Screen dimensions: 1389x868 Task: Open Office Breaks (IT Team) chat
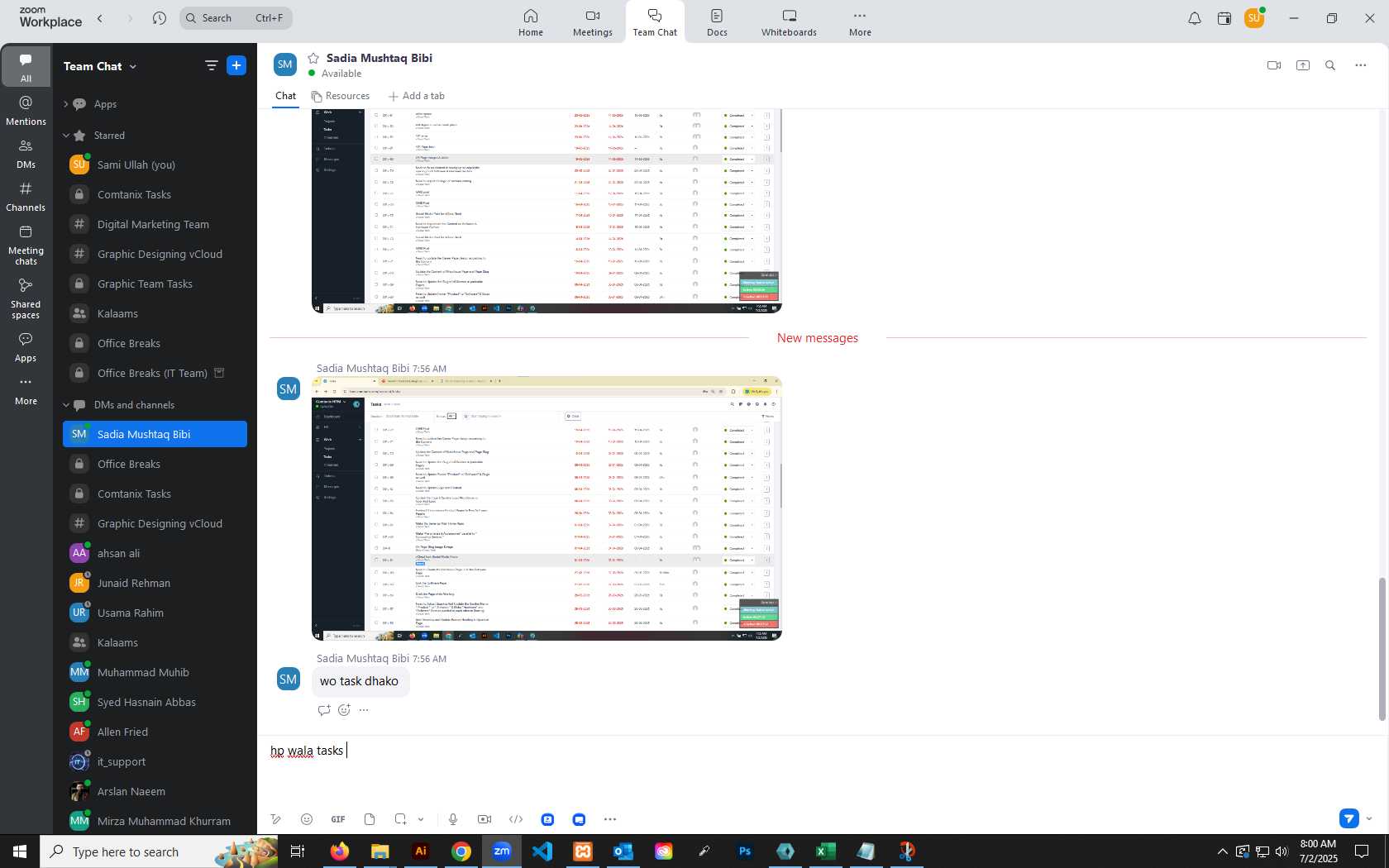[x=155, y=373]
